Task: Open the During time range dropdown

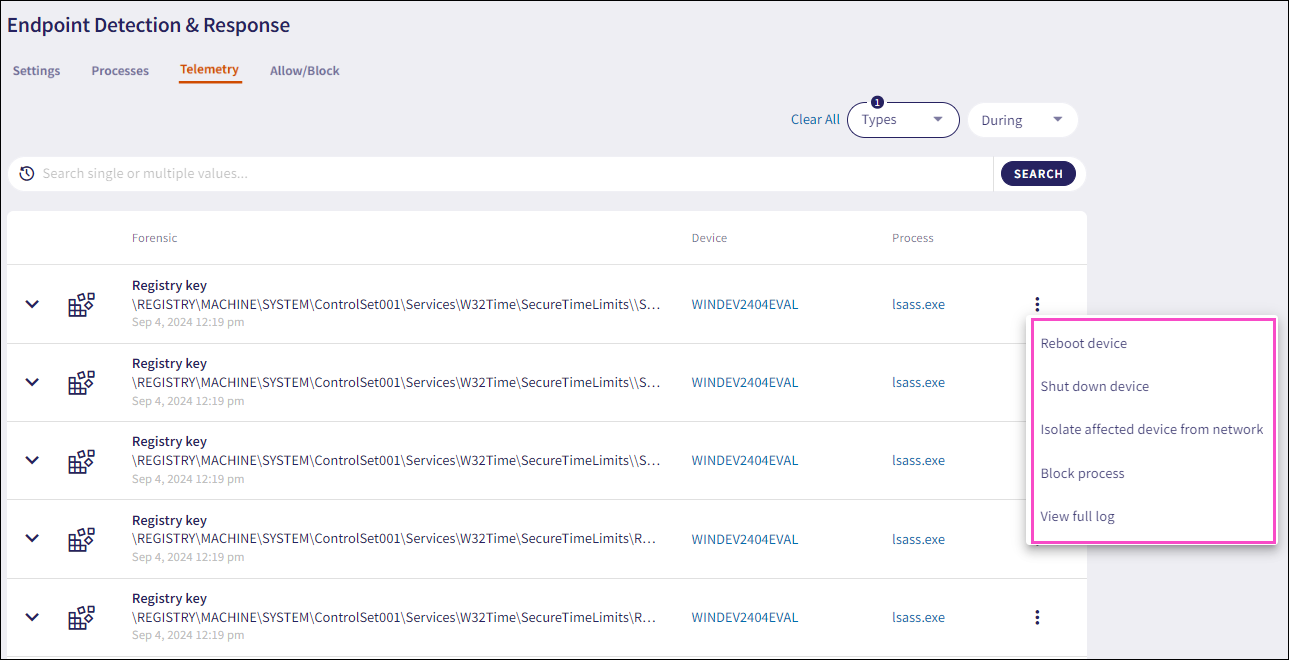Action: pos(1021,120)
